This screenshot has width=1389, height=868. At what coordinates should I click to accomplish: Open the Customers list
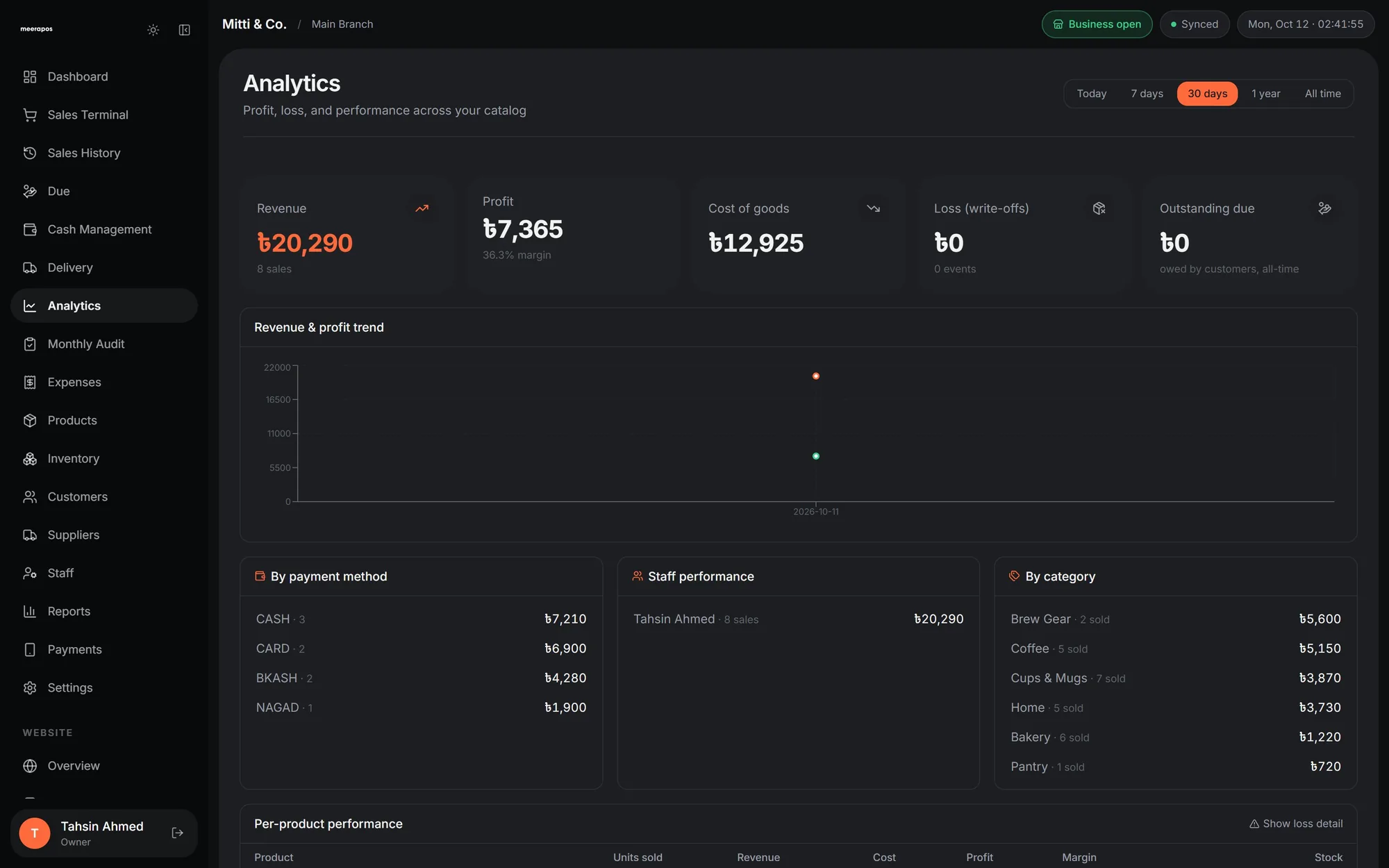tap(104, 496)
